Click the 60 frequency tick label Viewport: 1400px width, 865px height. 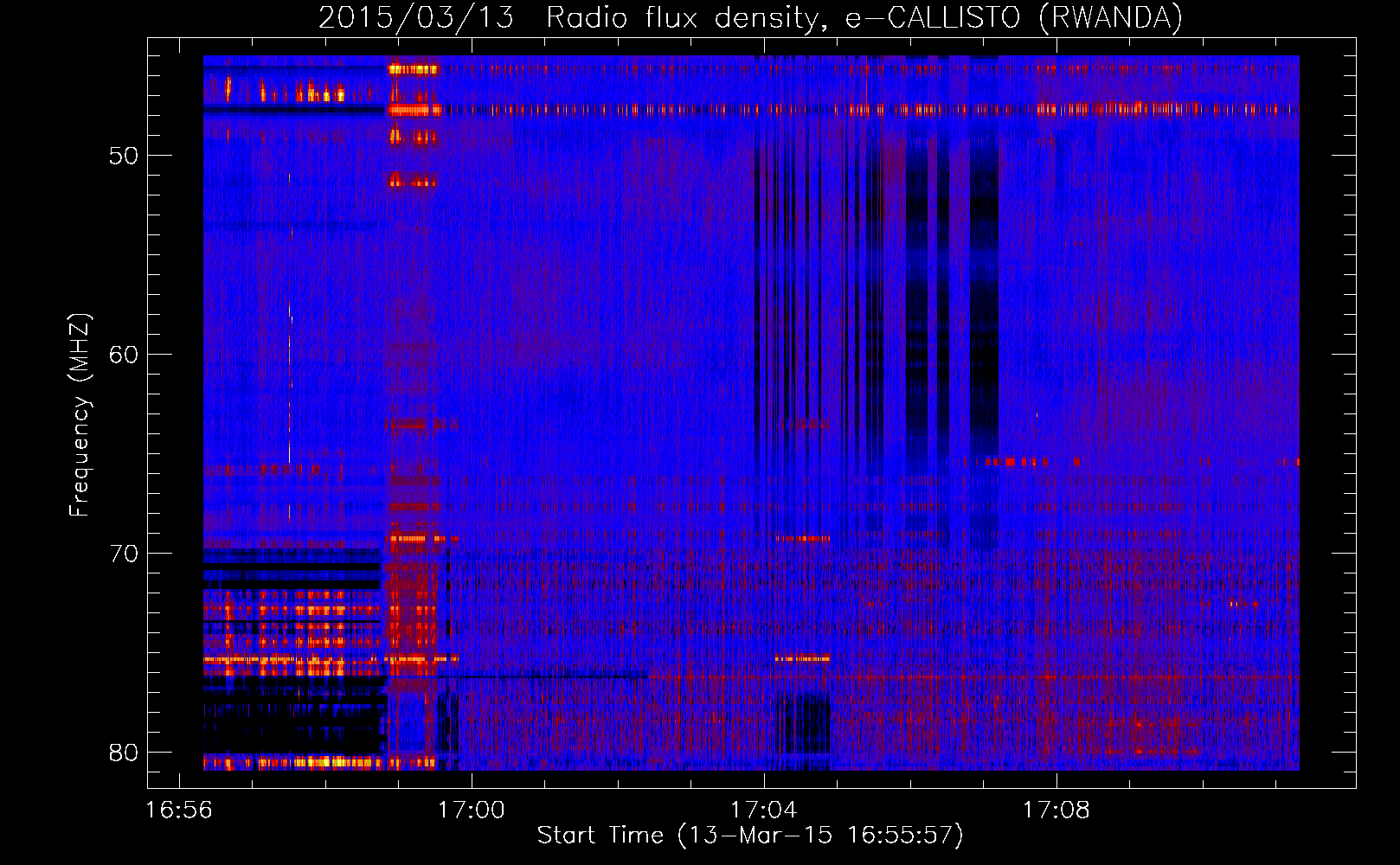click(124, 355)
